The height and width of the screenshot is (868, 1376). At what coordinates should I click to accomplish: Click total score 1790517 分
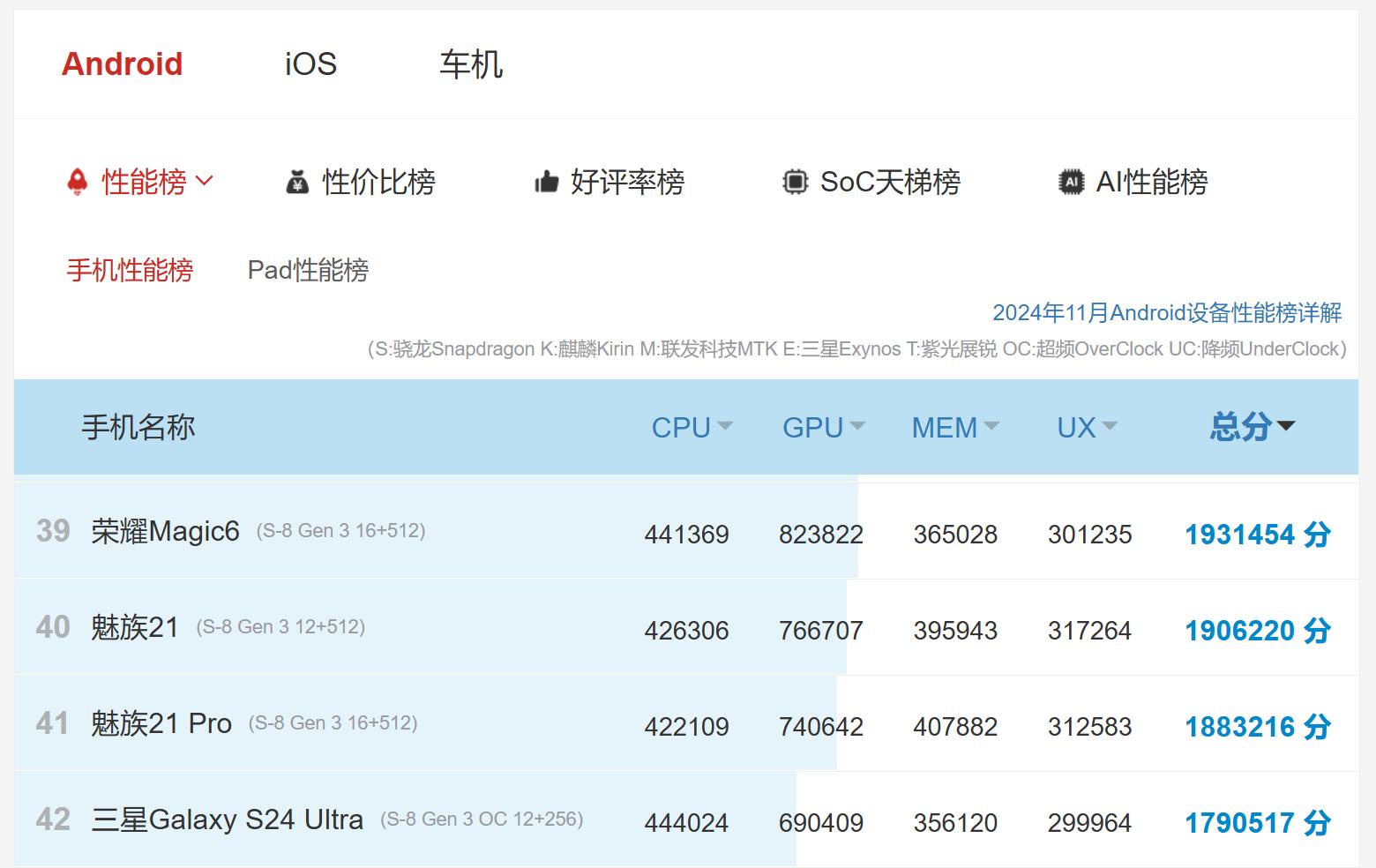1258,822
